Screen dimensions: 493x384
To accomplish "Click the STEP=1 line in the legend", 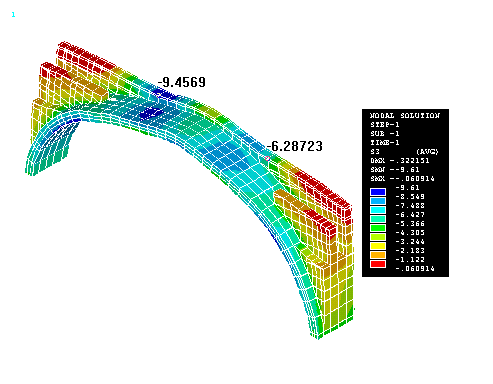I will pyautogui.click(x=385, y=124).
